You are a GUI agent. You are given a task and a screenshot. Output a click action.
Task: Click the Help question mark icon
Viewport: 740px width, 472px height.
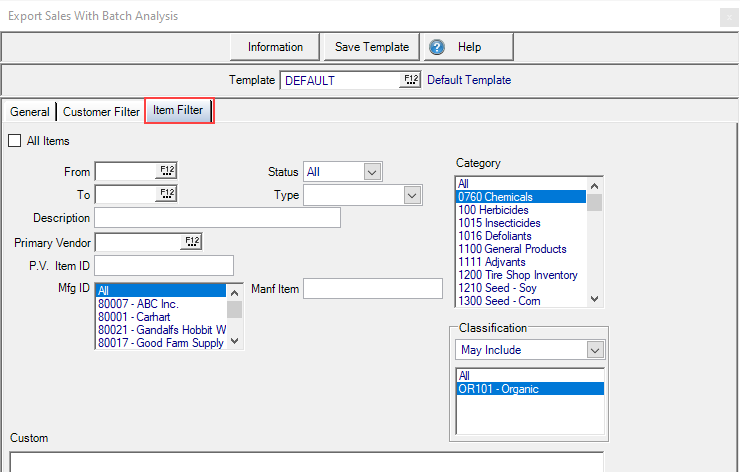click(x=435, y=47)
